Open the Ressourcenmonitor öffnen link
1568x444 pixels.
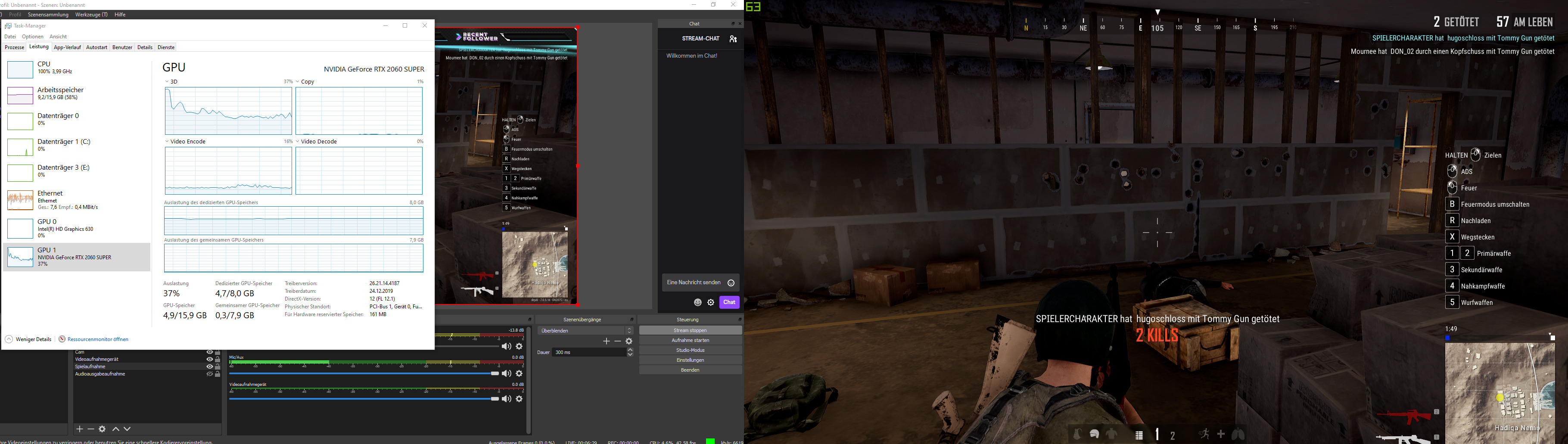[x=97, y=339]
